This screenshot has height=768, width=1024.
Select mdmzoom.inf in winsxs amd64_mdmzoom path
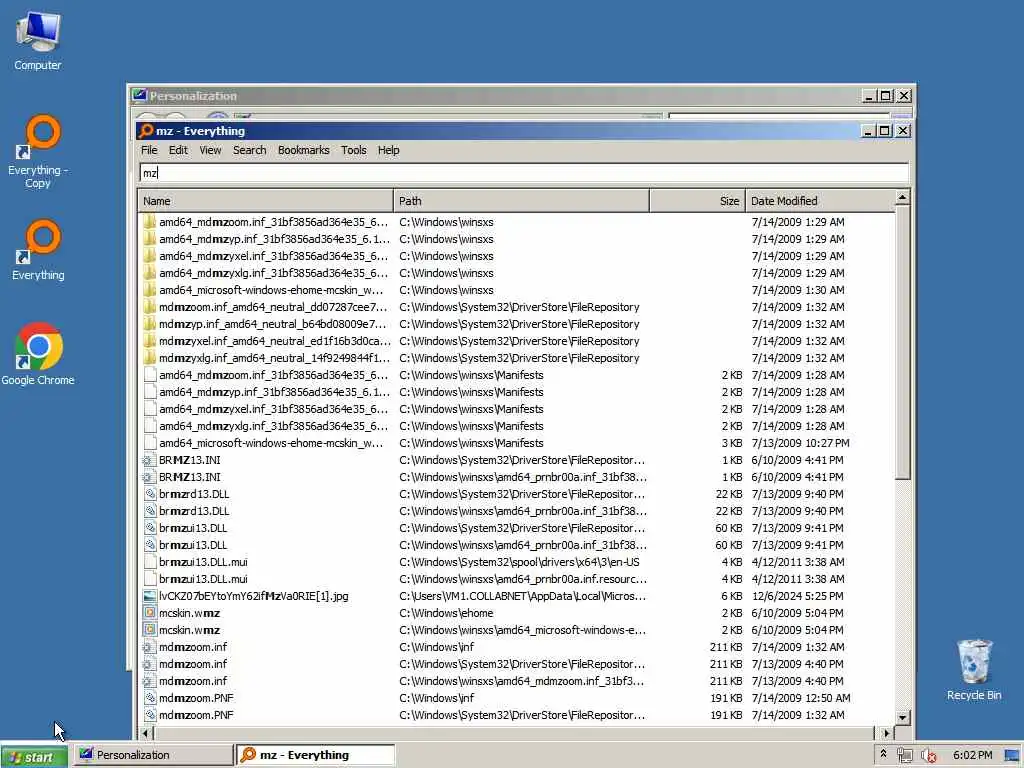516,680
